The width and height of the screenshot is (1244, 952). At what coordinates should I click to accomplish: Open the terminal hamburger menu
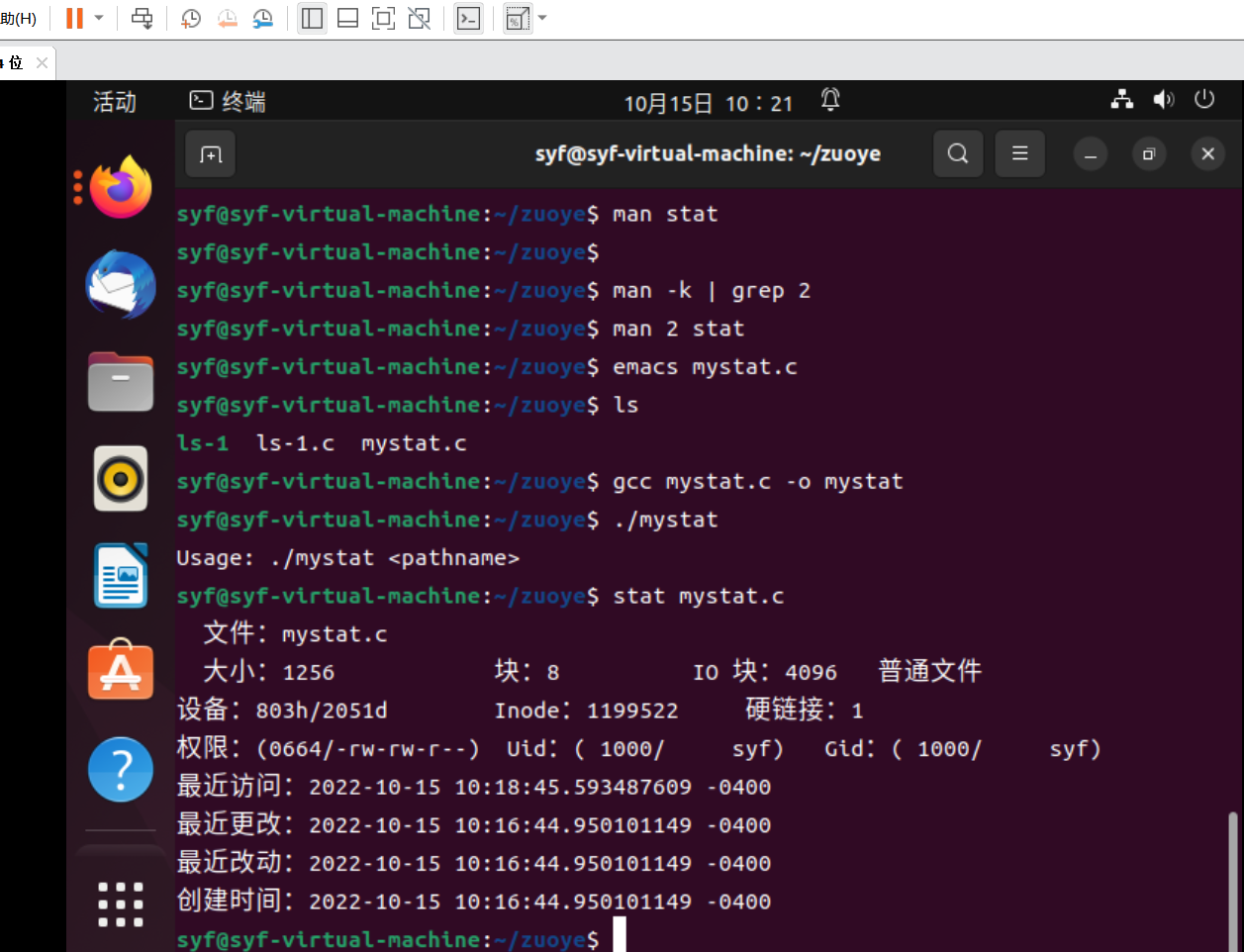pos(1019,153)
